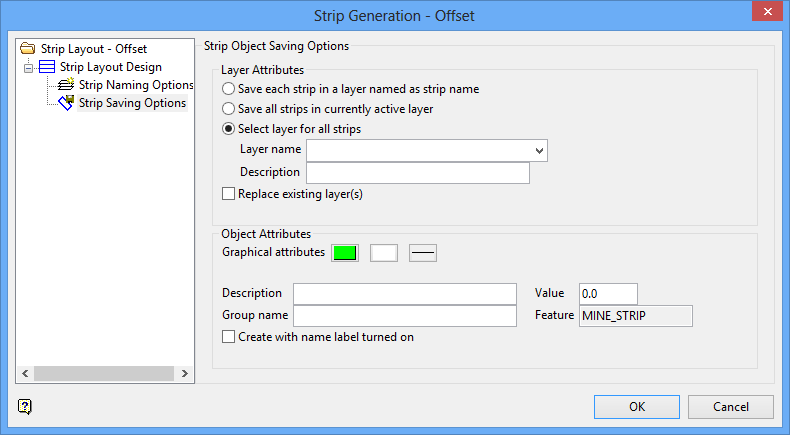Screen dimensions: 790x435
Task: Collapse the Strip Layout Design tree node
Action: click(29, 67)
